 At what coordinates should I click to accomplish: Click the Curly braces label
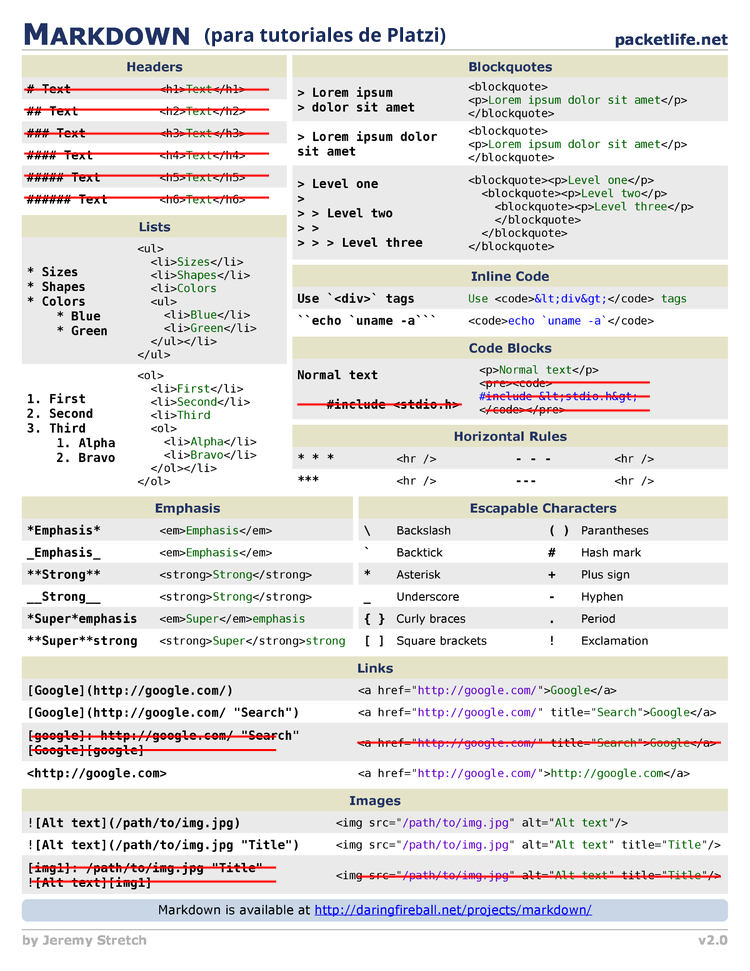point(430,619)
